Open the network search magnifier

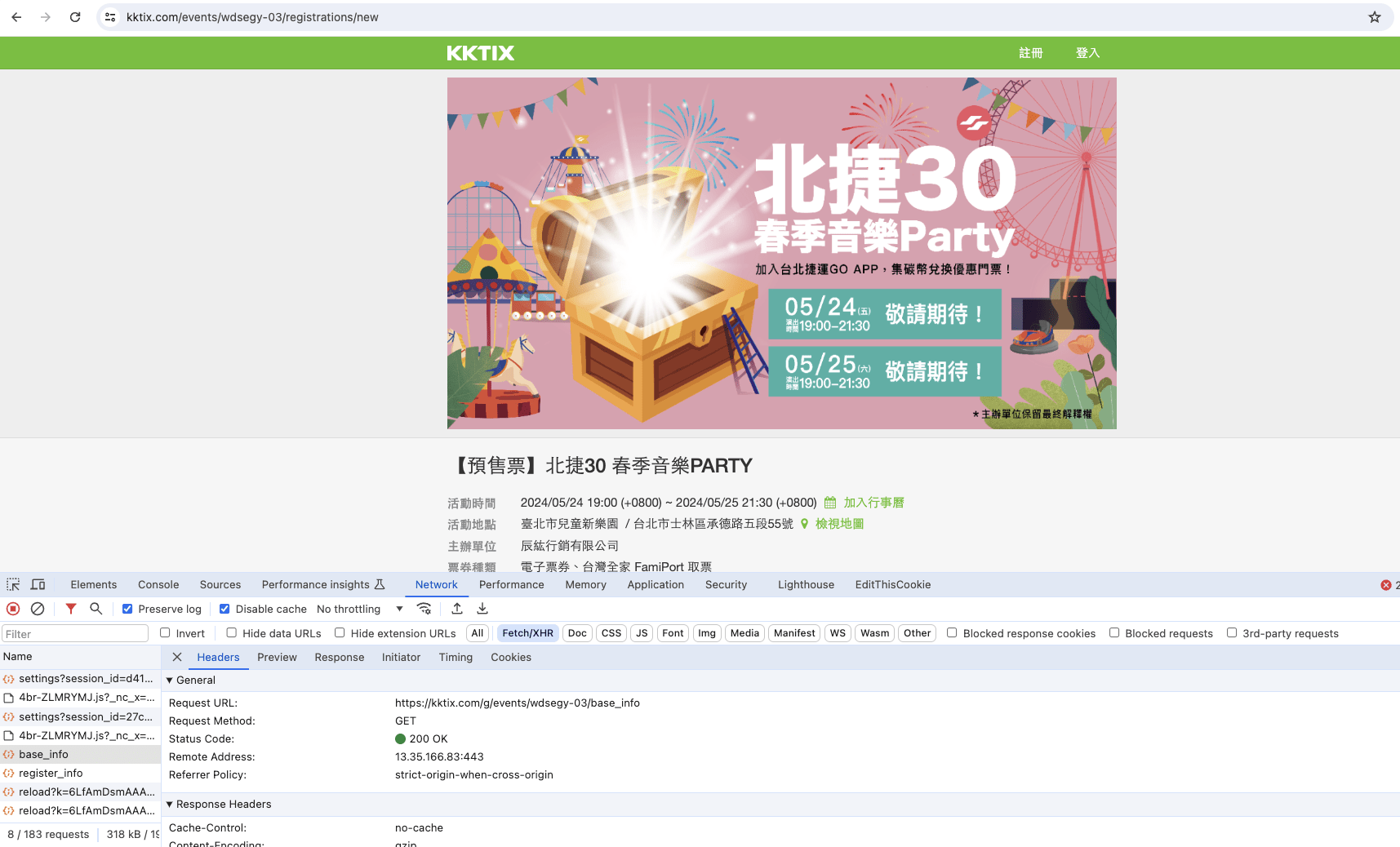pyautogui.click(x=96, y=609)
